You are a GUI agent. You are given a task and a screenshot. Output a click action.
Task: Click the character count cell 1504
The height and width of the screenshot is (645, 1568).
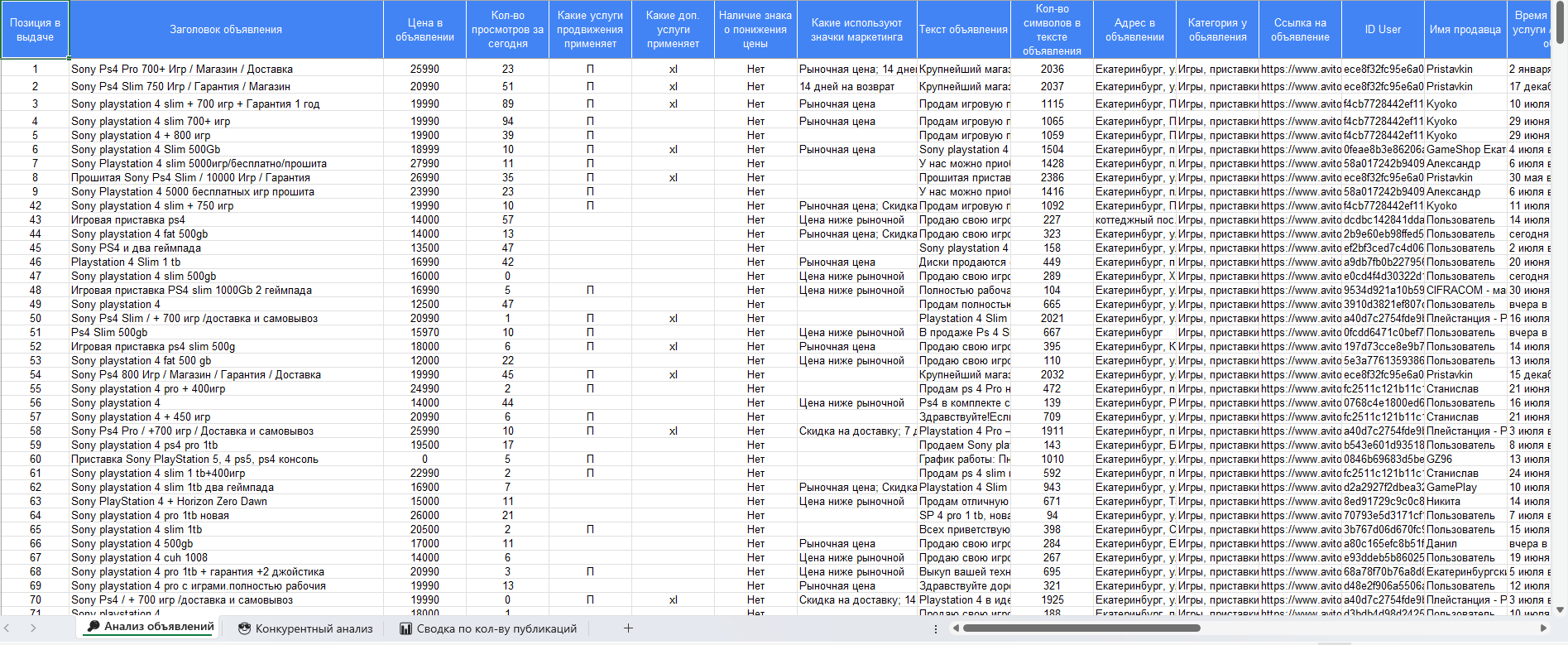(1052, 150)
